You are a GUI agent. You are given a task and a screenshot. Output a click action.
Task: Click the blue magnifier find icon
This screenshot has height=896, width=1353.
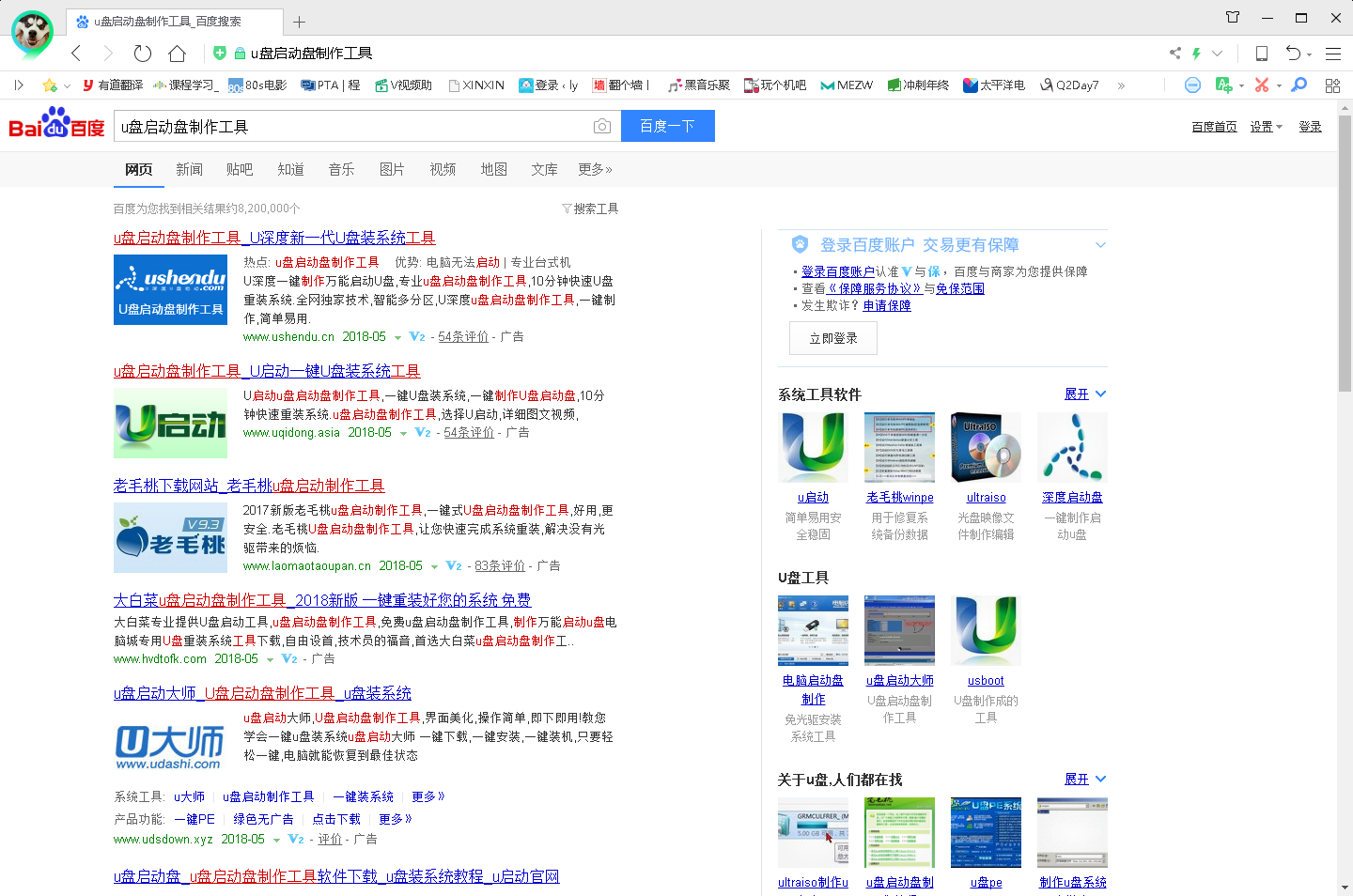(1299, 85)
